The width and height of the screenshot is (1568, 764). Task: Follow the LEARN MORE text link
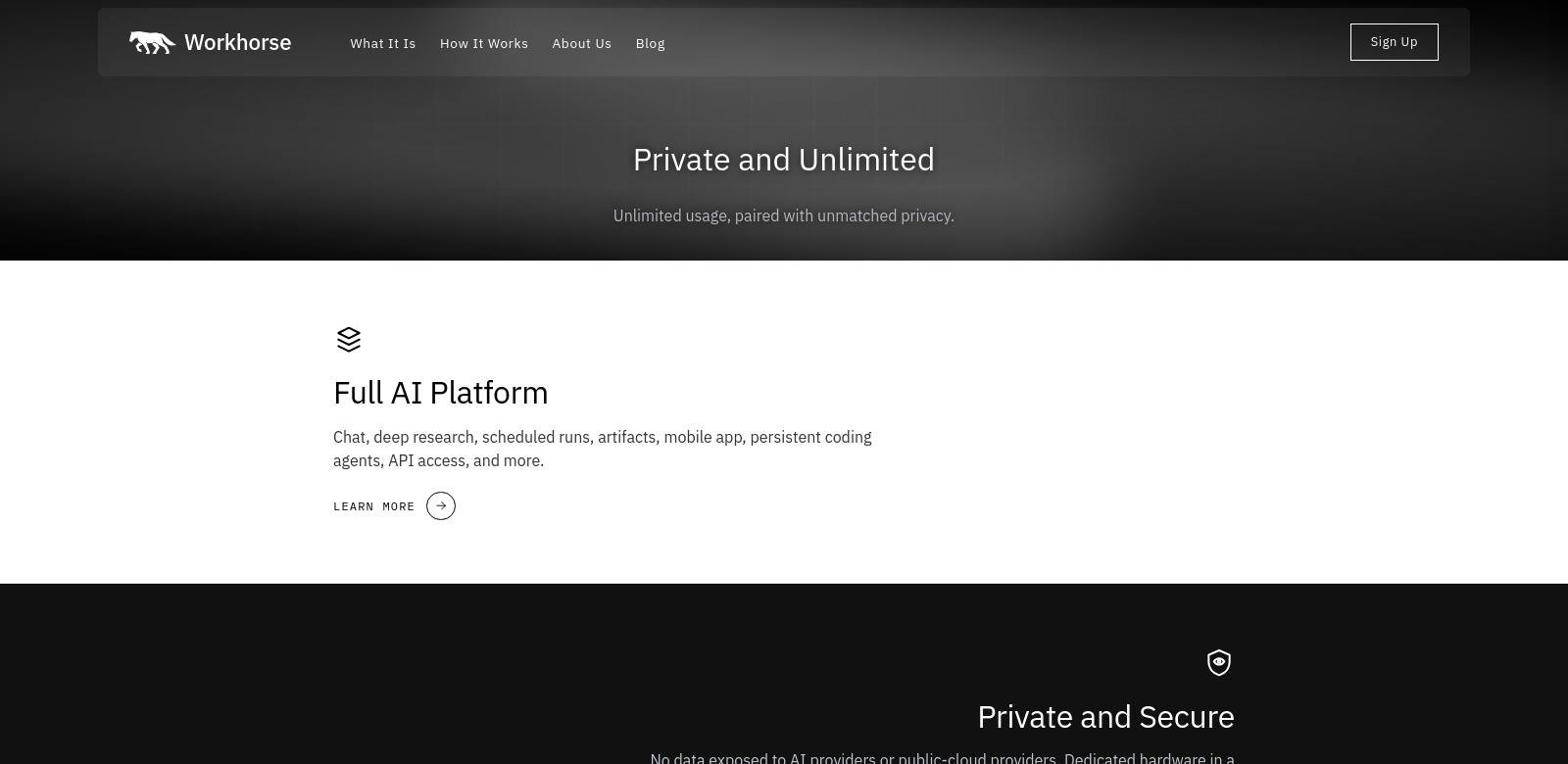pos(374,506)
